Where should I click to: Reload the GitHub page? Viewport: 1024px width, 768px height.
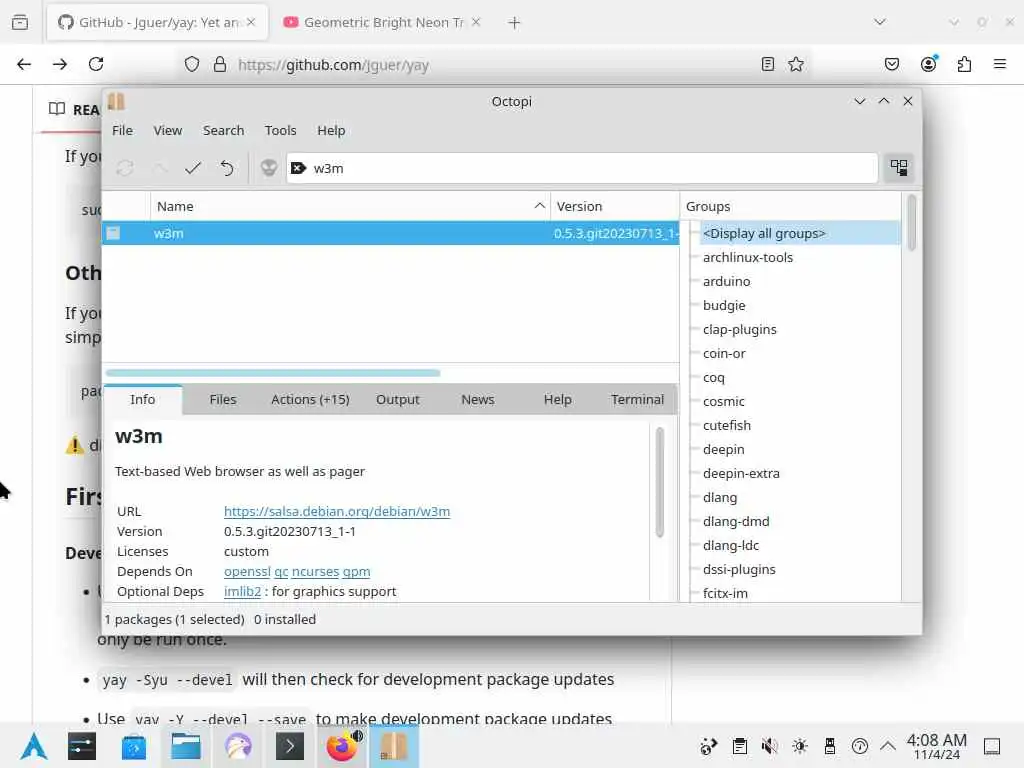point(96,64)
